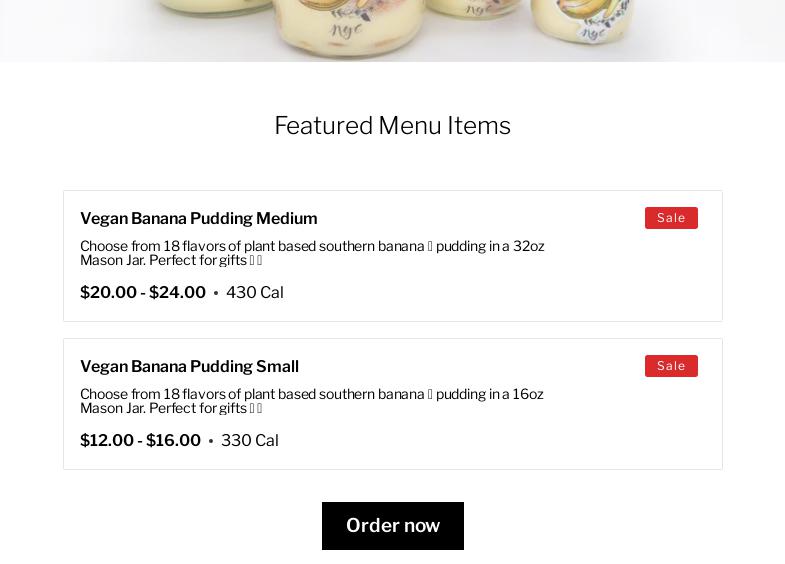Click gift emoji glyphs in Medium description
785x564 pixels.
(x=256, y=261)
